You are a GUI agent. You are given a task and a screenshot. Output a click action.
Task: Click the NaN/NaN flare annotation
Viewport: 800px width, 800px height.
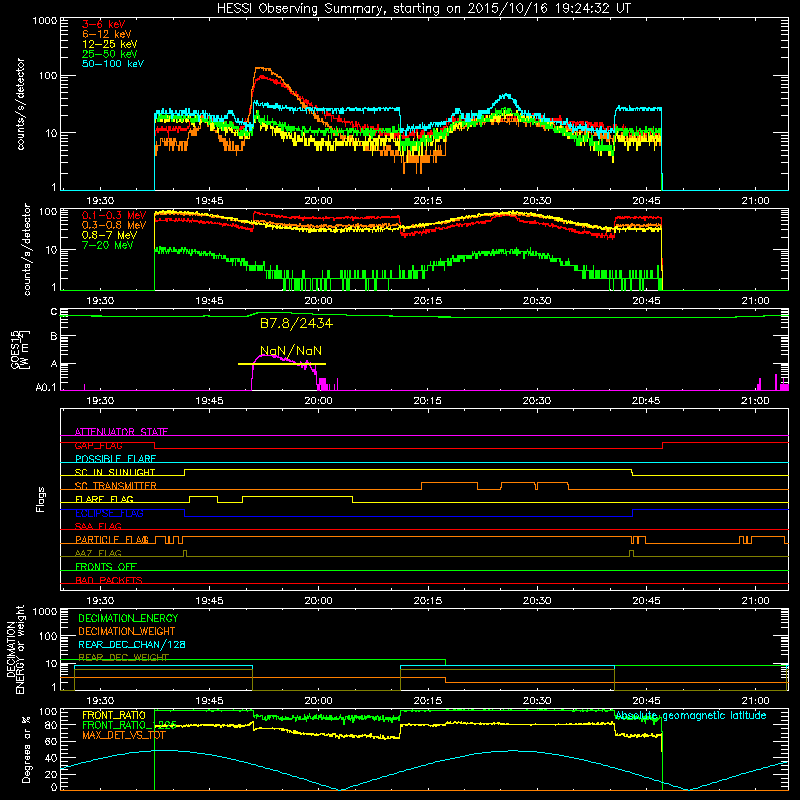[x=291, y=351]
